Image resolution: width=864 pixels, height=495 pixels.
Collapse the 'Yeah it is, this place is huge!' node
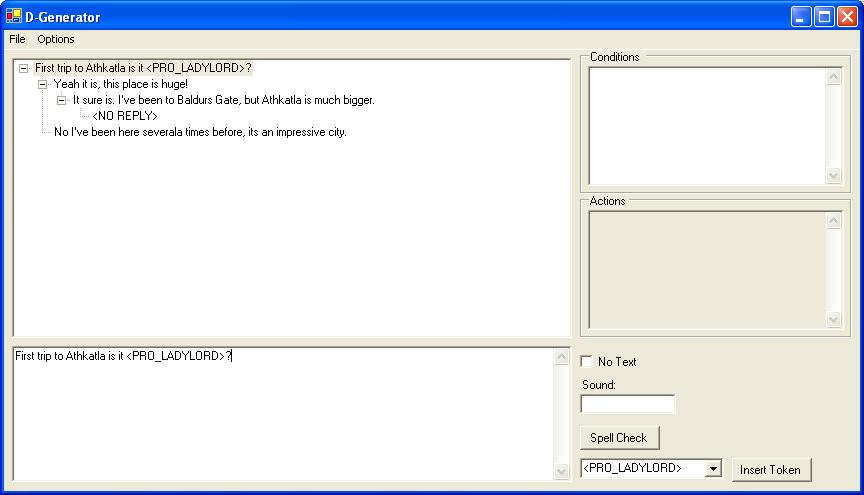click(42, 84)
